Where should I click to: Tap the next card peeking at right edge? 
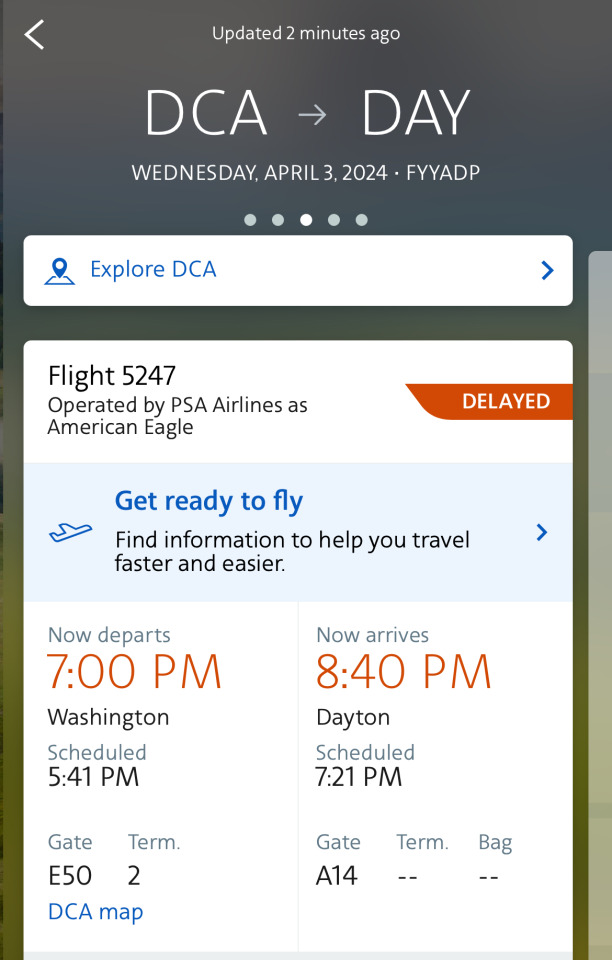coord(600,600)
